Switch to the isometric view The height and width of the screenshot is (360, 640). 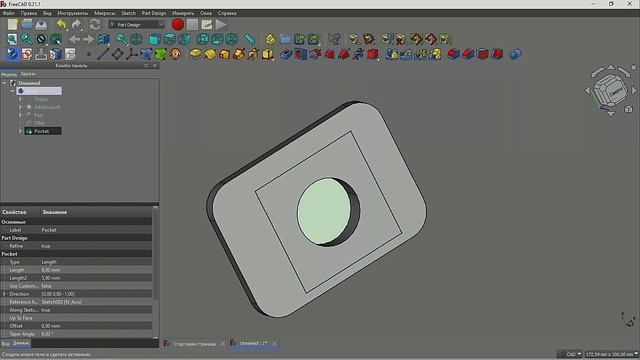(x=136, y=39)
